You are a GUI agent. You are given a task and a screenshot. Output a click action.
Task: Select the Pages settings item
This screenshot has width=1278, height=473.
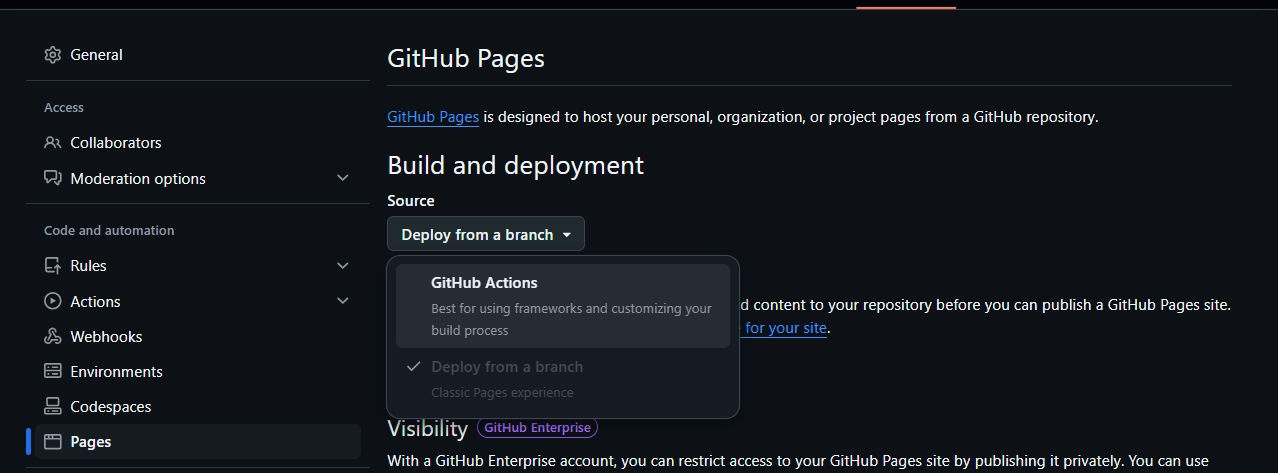point(198,441)
